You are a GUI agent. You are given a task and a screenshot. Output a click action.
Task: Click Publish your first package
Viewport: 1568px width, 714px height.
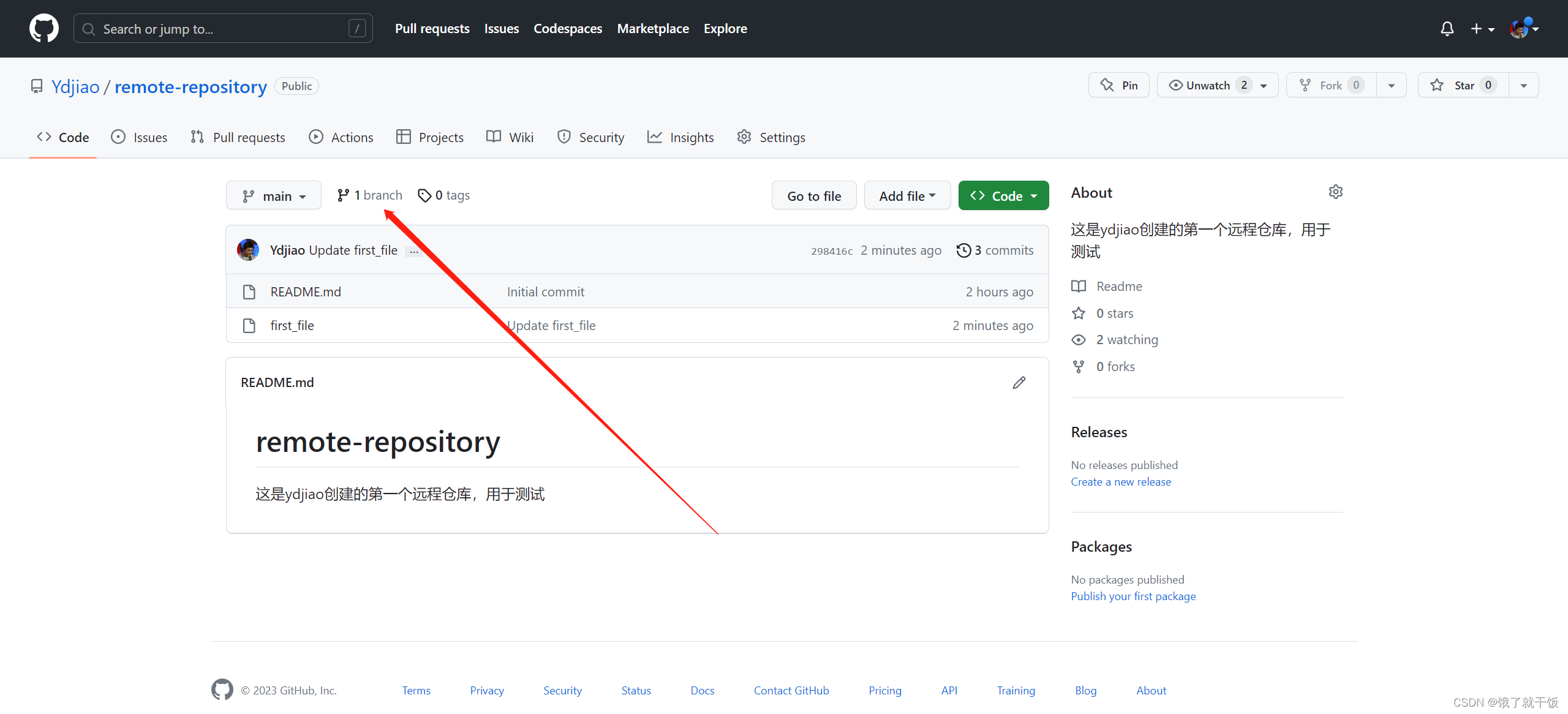(x=1133, y=596)
